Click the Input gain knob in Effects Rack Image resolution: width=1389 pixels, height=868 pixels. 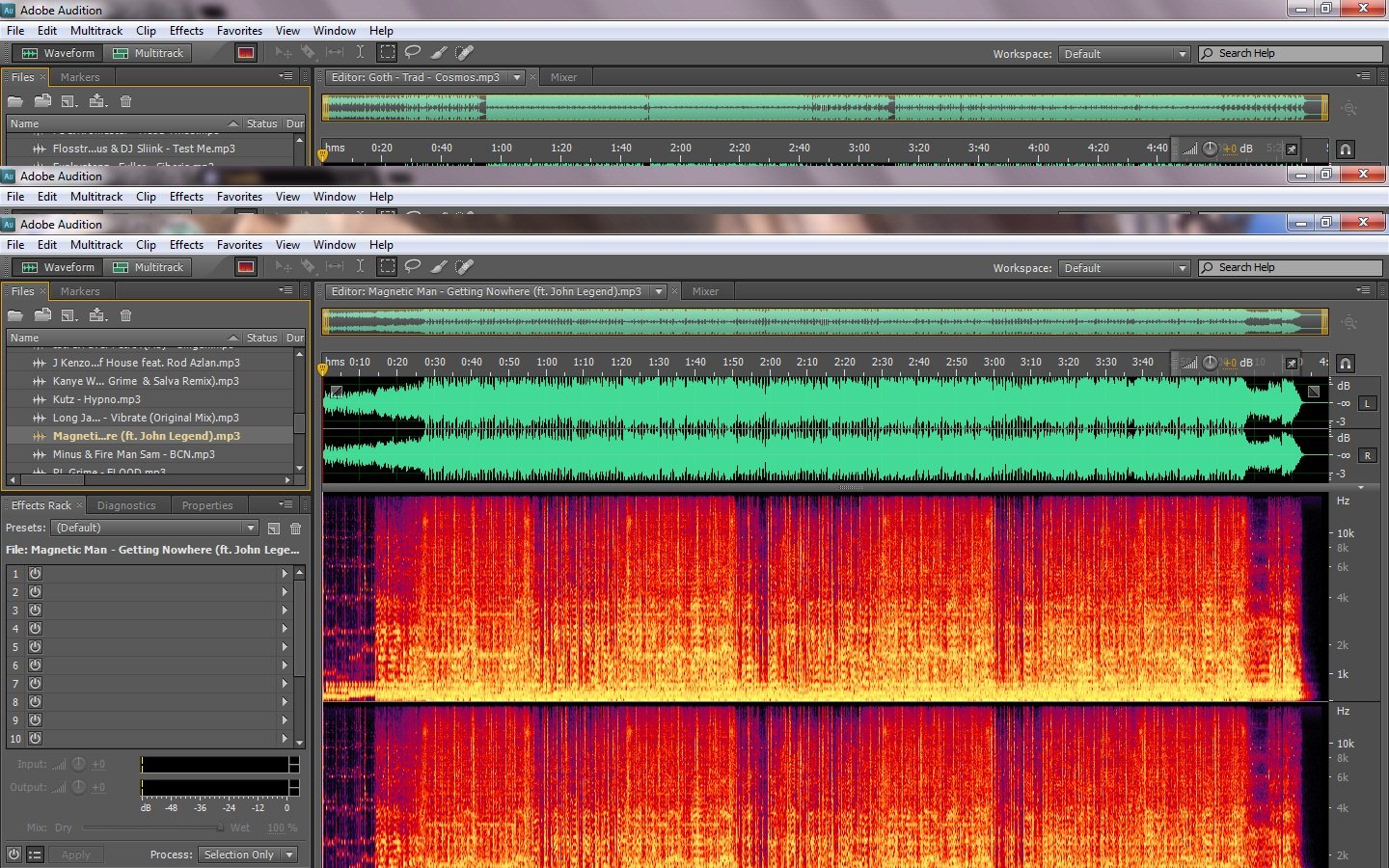click(x=79, y=764)
